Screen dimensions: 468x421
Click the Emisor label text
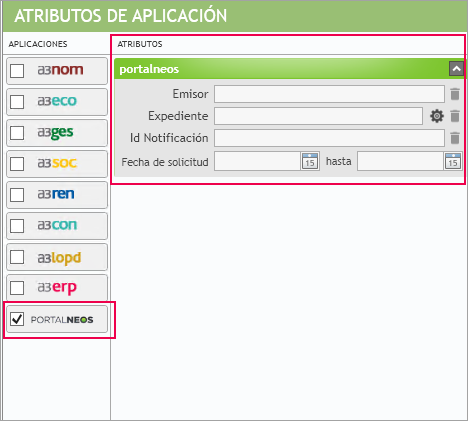tap(191, 94)
